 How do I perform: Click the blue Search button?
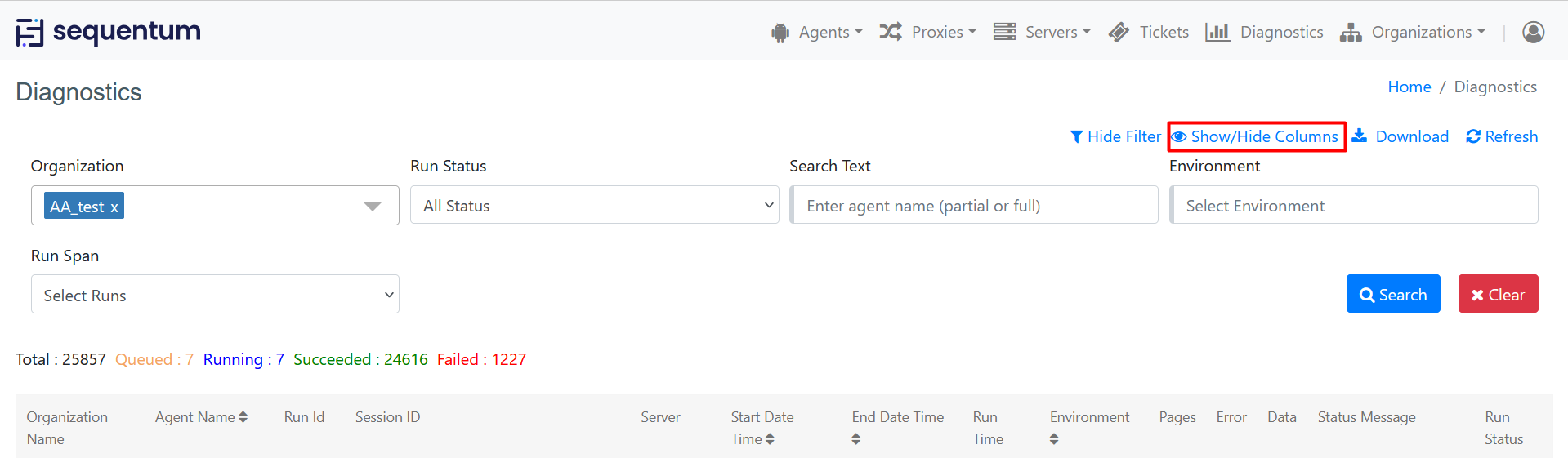[x=1392, y=294]
